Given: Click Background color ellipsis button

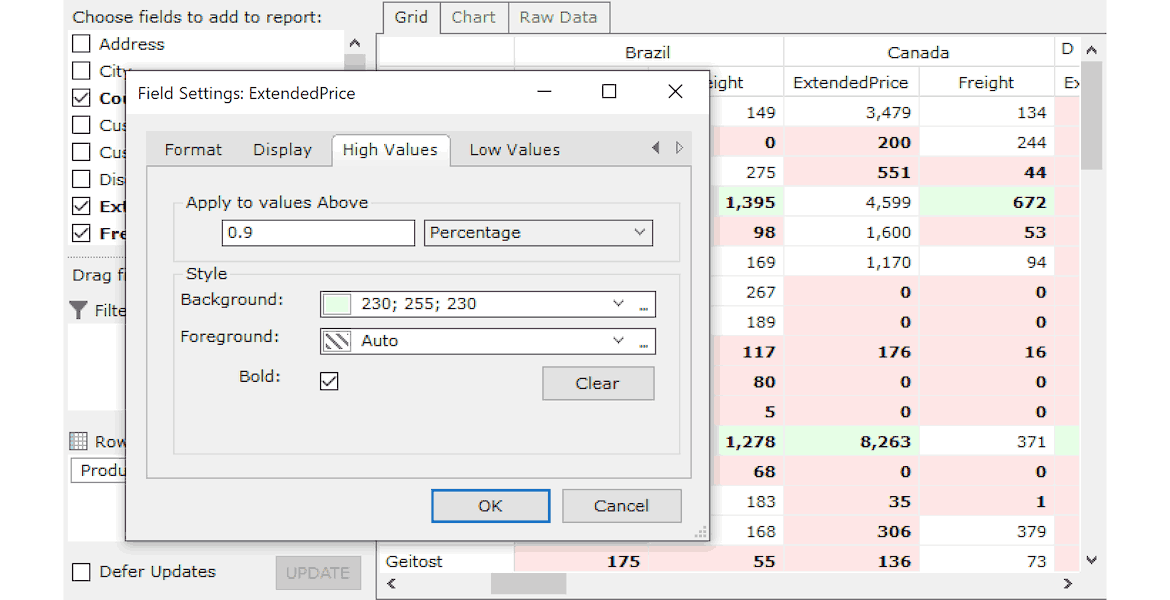Looking at the screenshot, I should (645, 305).
